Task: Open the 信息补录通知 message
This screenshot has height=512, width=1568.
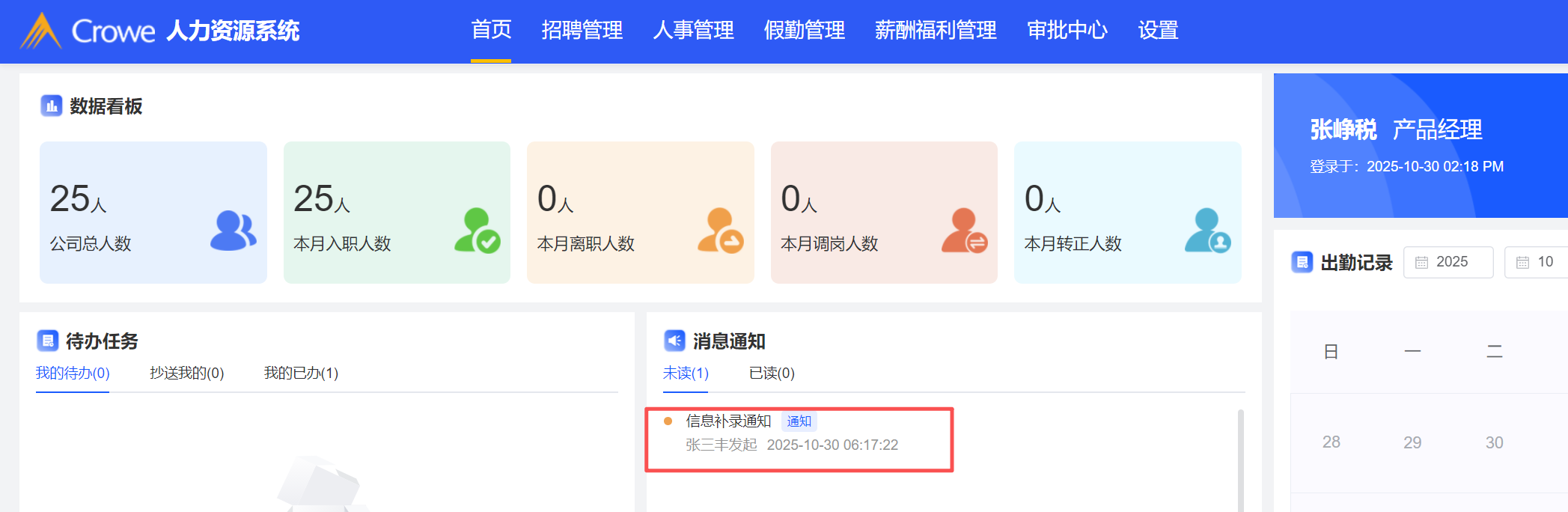Action: click(x=728, y=421)
